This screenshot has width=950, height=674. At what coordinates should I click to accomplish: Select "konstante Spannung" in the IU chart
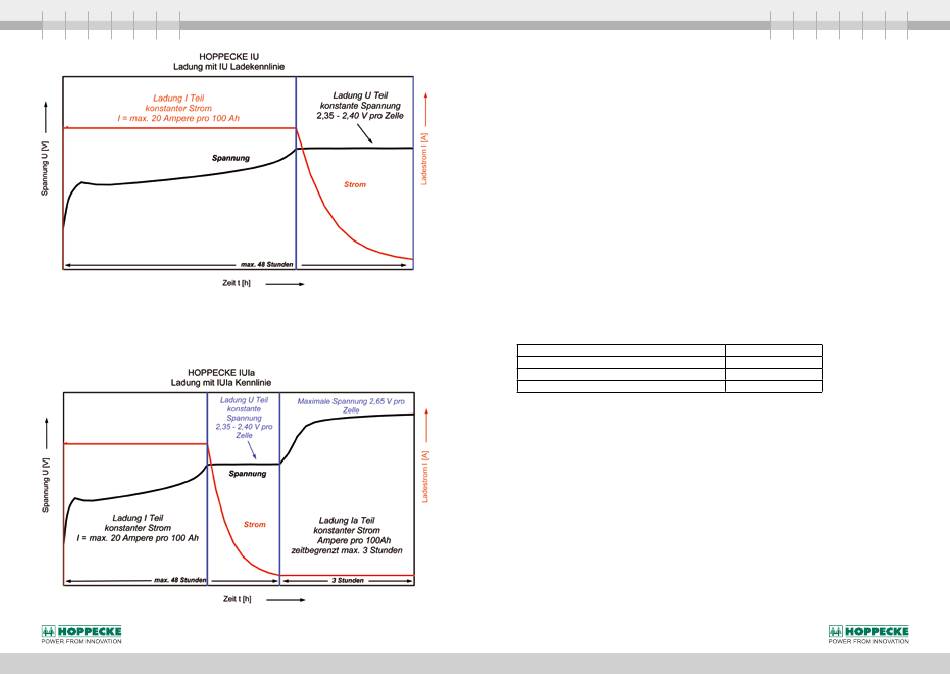[x=360, y=105]
